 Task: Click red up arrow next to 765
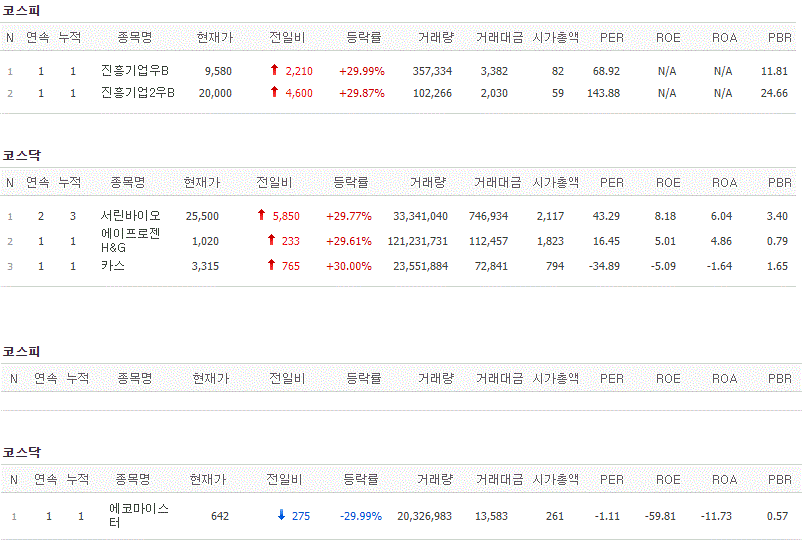point(271,265)
